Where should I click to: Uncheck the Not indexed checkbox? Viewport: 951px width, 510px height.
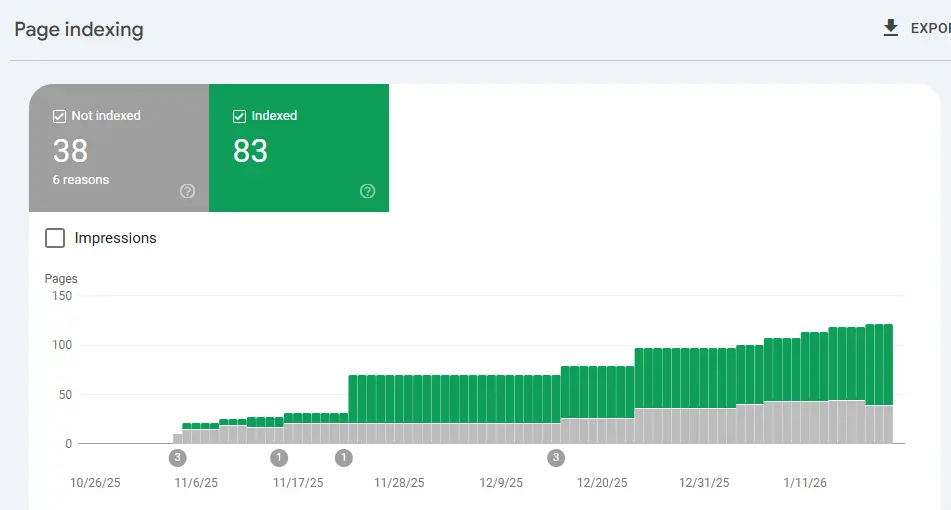(59, 116)
